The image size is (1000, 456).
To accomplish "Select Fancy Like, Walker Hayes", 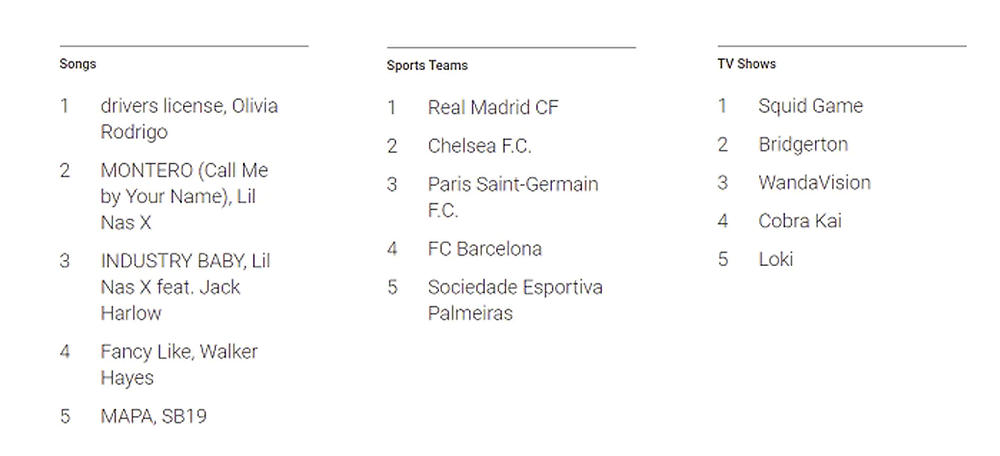I will coord(179,365).
